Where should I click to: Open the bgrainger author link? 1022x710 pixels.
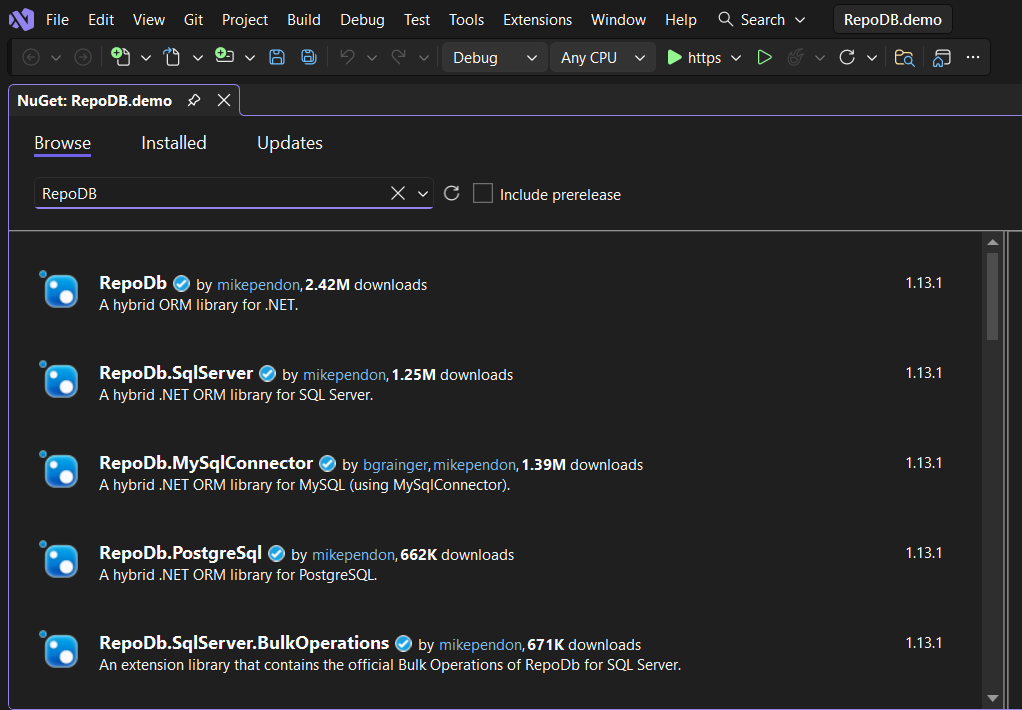point(394,465)
